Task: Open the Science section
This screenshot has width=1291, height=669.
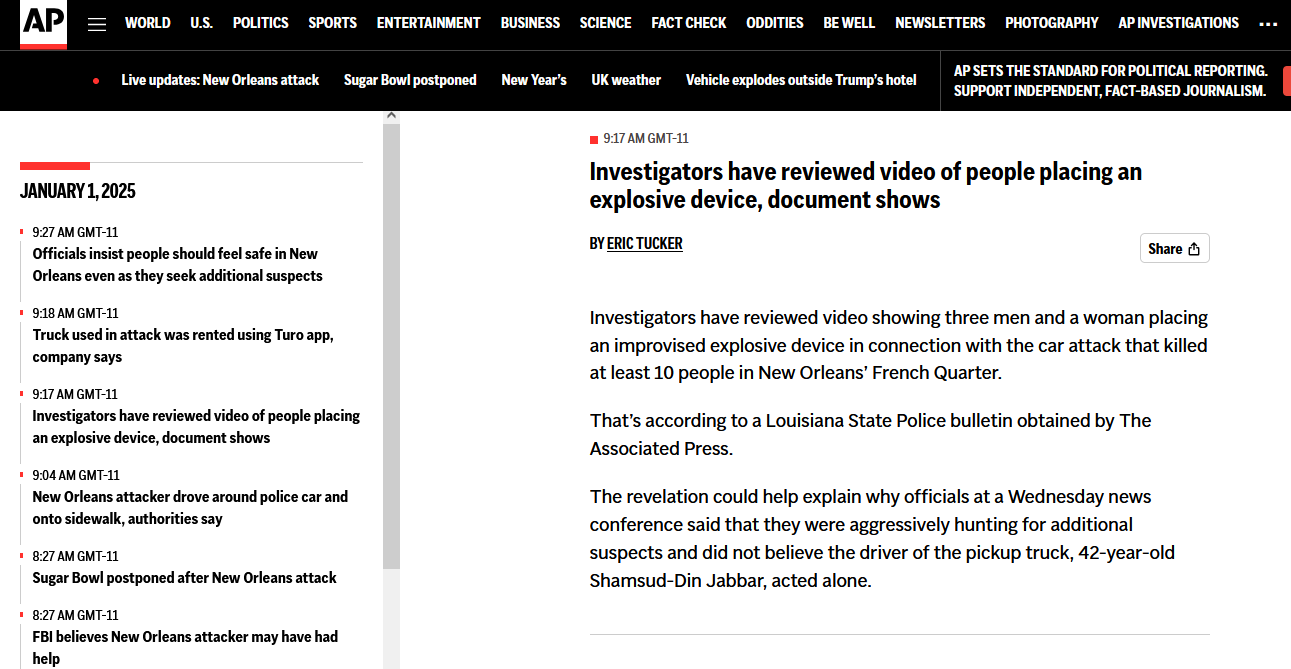Action: [605, 23]
